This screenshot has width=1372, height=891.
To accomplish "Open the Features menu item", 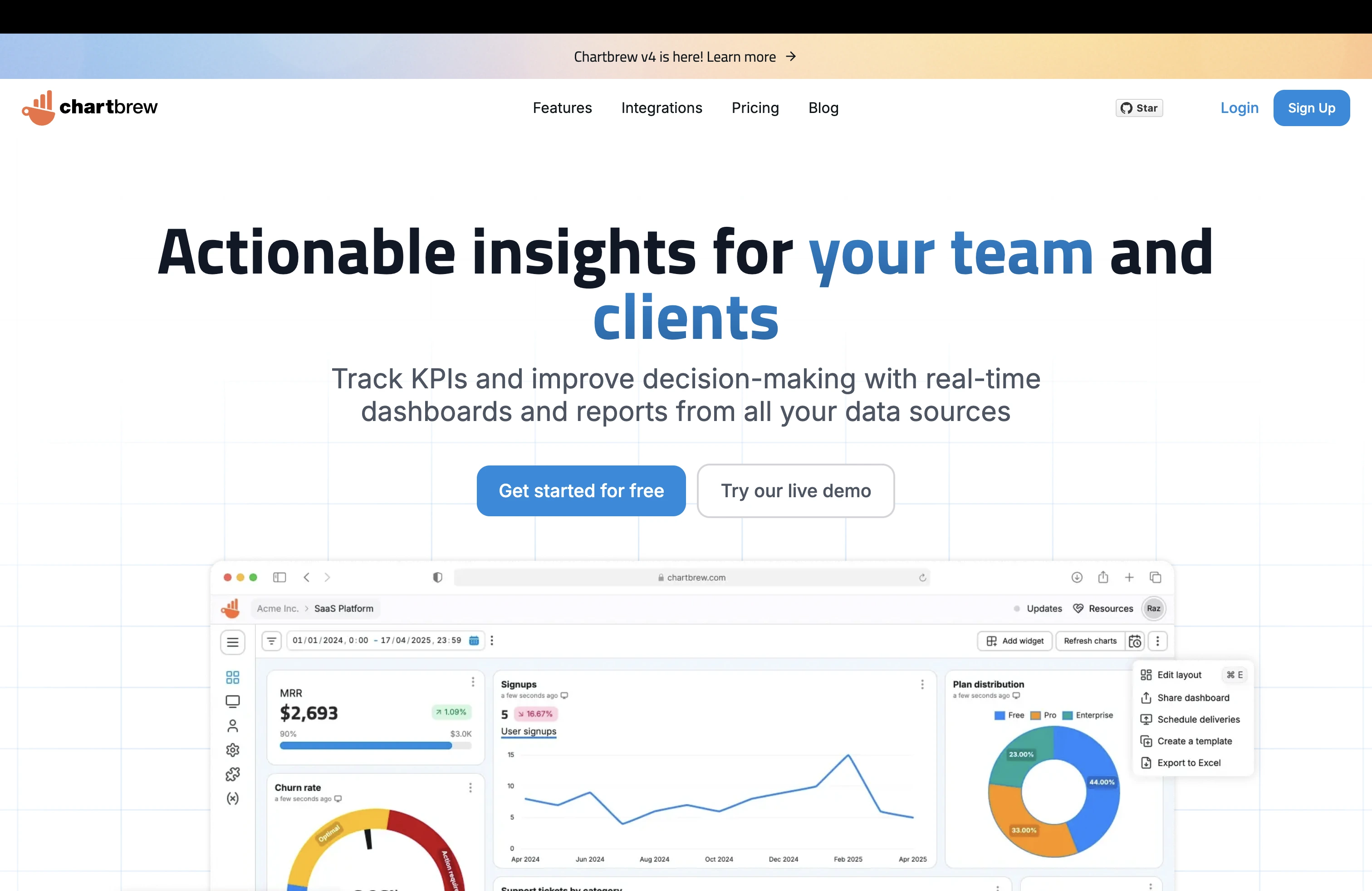I will [562, 108].
